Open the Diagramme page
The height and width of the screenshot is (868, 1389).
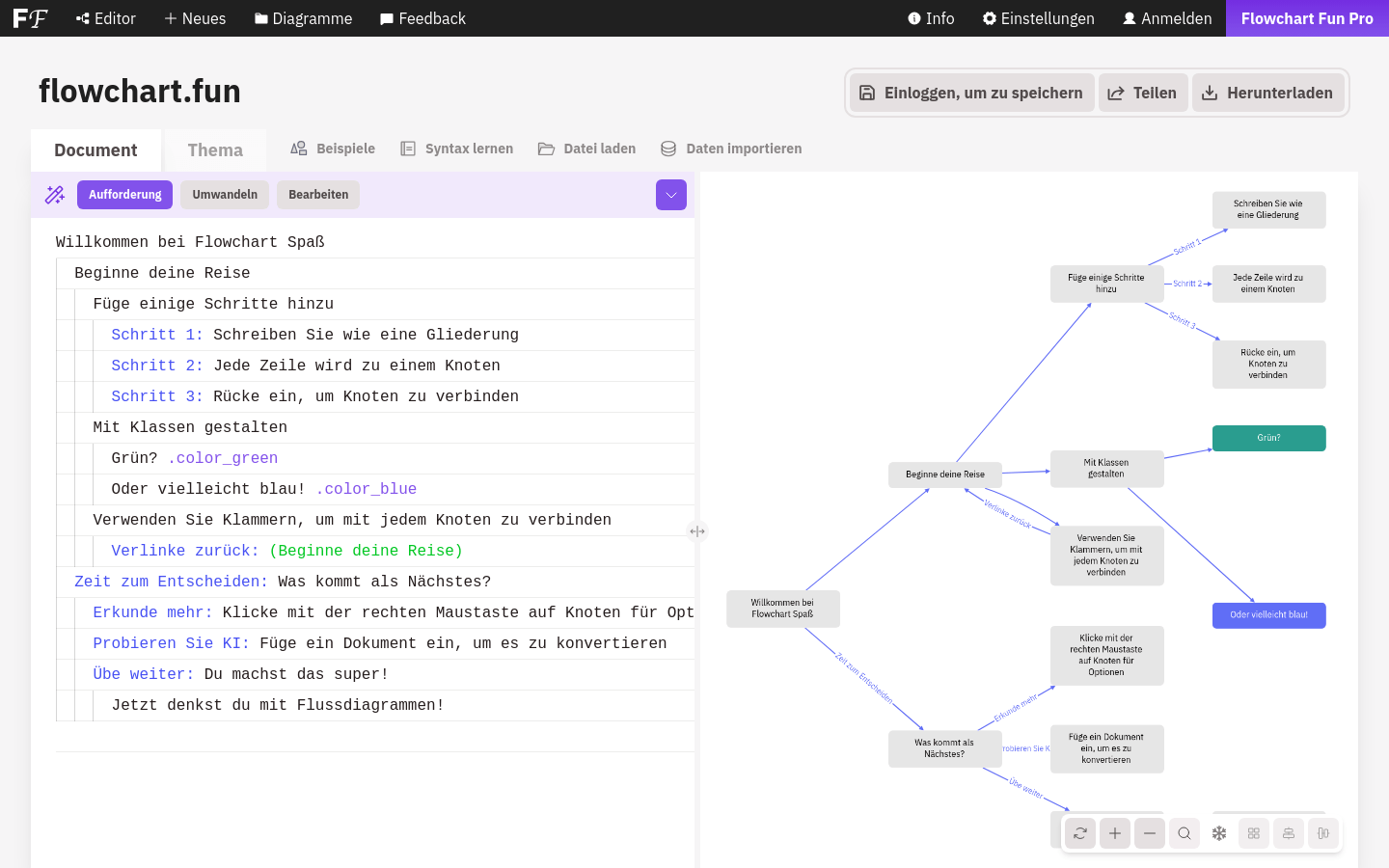pos(303,18)
